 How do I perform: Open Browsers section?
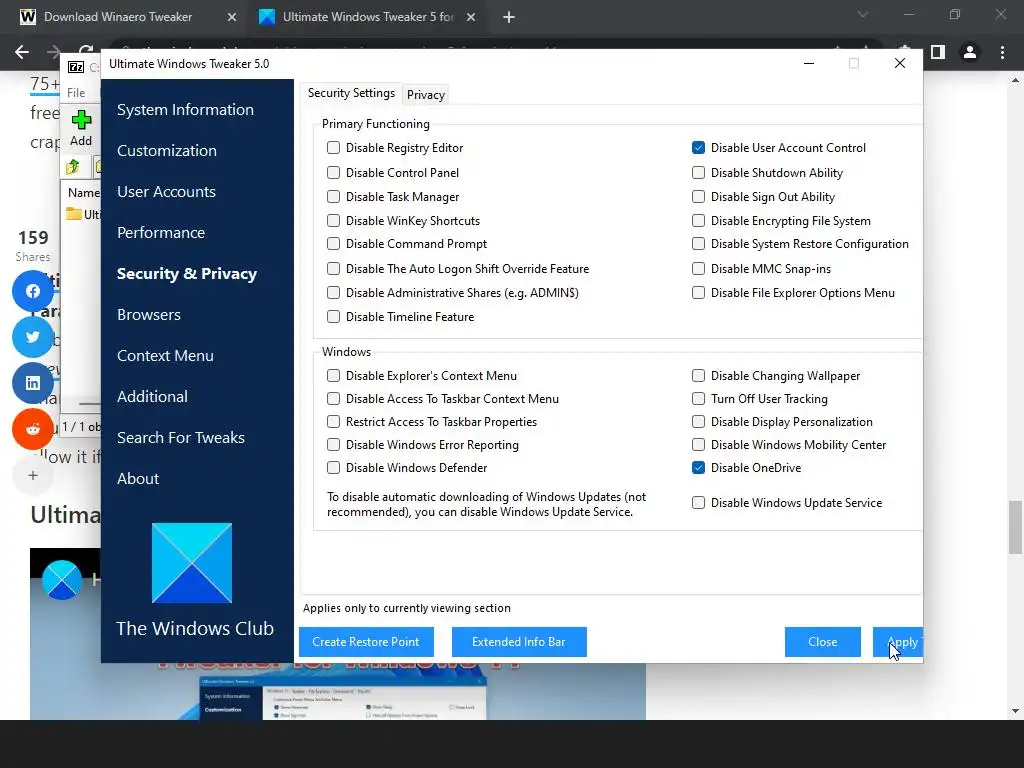(149, 315)
